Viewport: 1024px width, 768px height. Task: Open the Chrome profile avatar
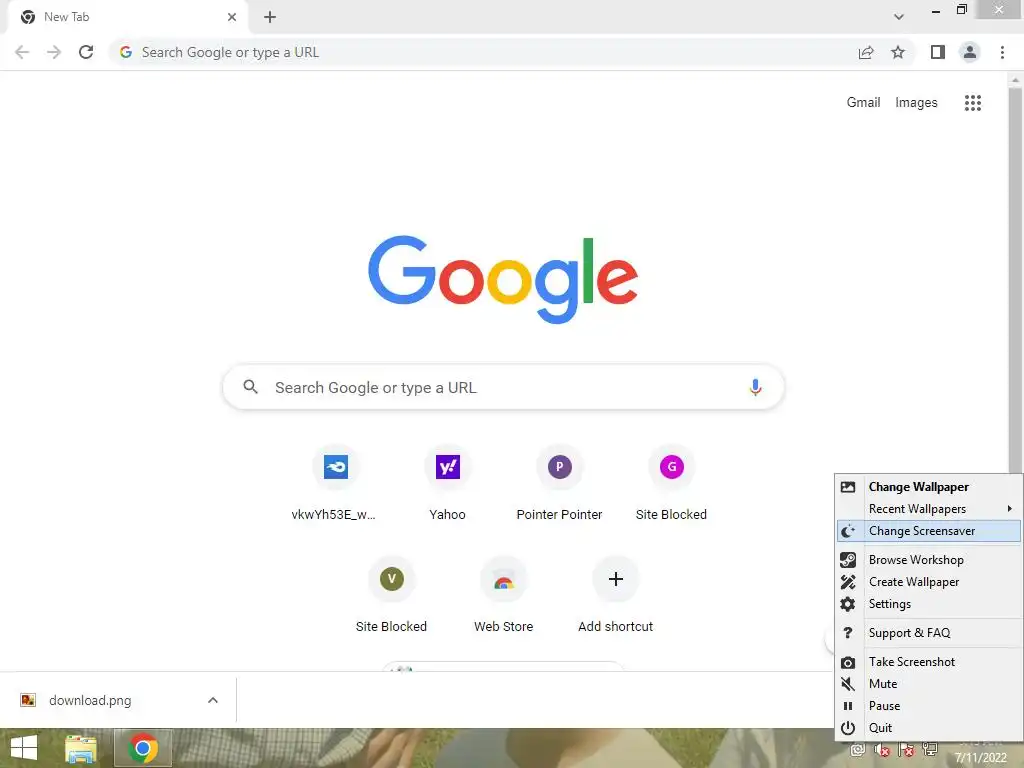pos(970,52)
